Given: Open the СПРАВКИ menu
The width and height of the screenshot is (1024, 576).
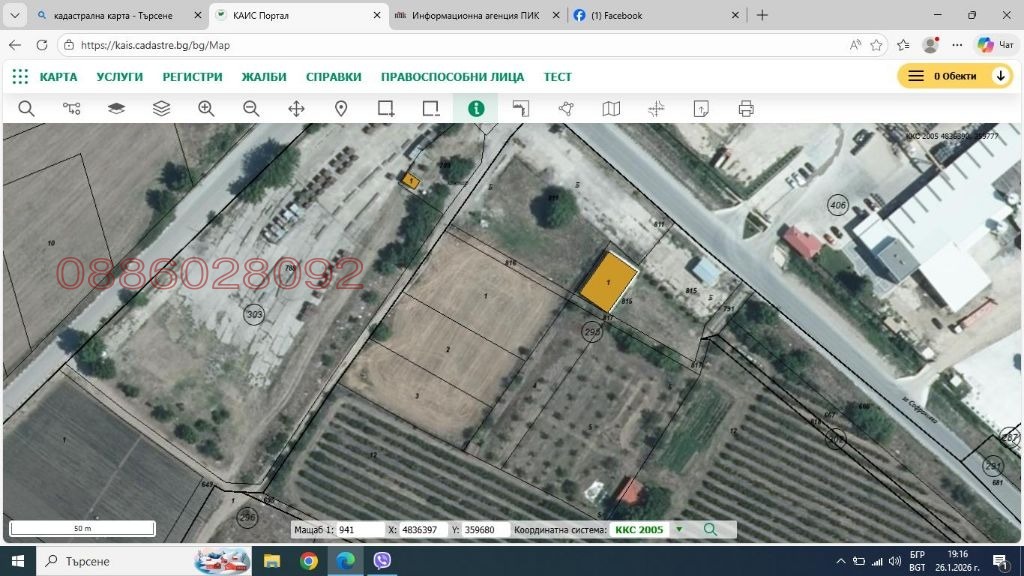Looking at the screenshot, I should pyautogui.click(x=333, y=76).
